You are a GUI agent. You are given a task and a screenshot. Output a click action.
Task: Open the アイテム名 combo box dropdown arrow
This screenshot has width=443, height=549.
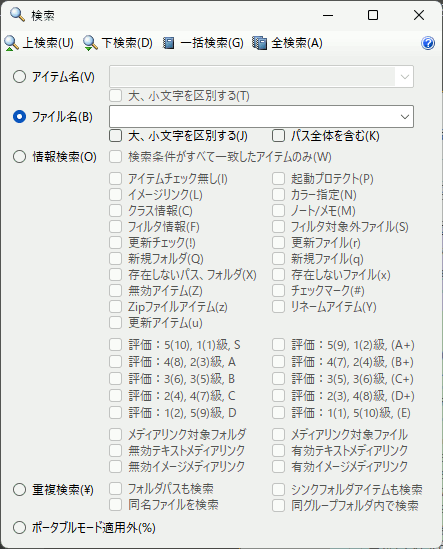(x=405, y=77)
